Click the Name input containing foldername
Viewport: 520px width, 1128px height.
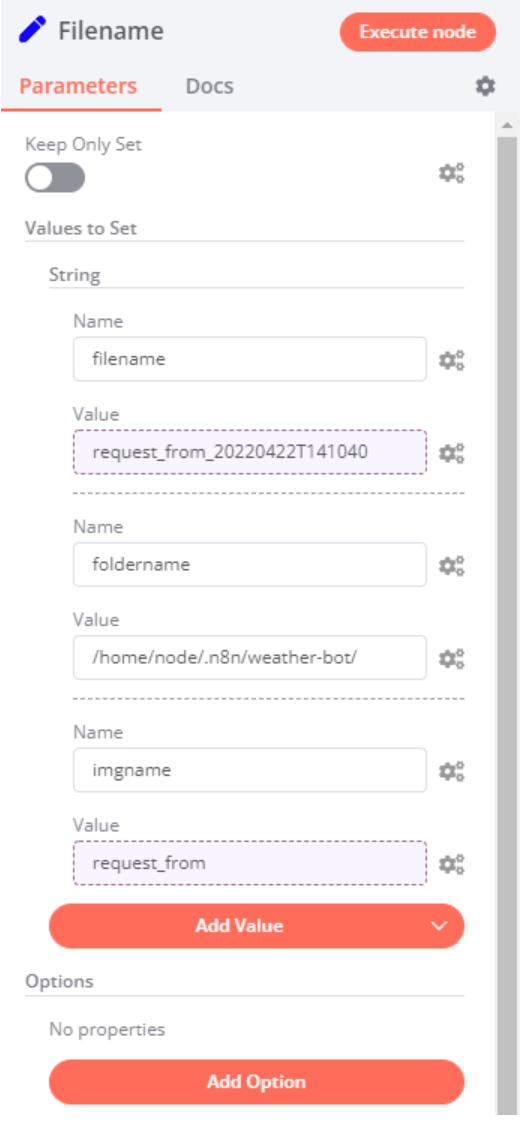[x=250, y=565]
